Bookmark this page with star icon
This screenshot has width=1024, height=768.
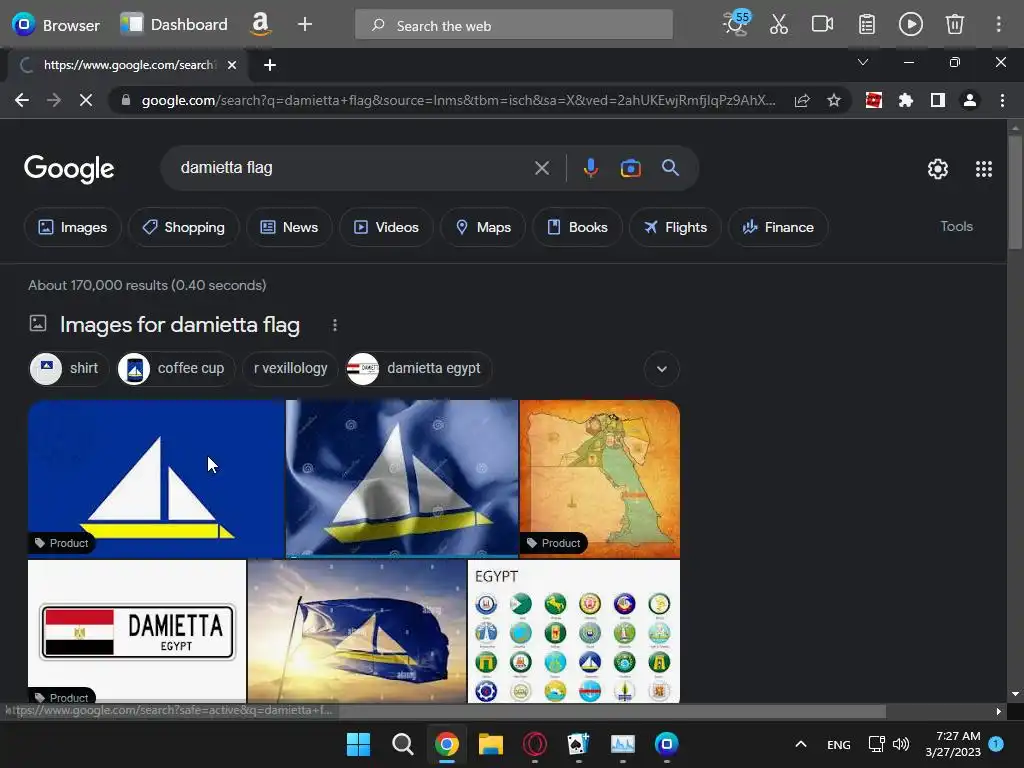(834, 101)
